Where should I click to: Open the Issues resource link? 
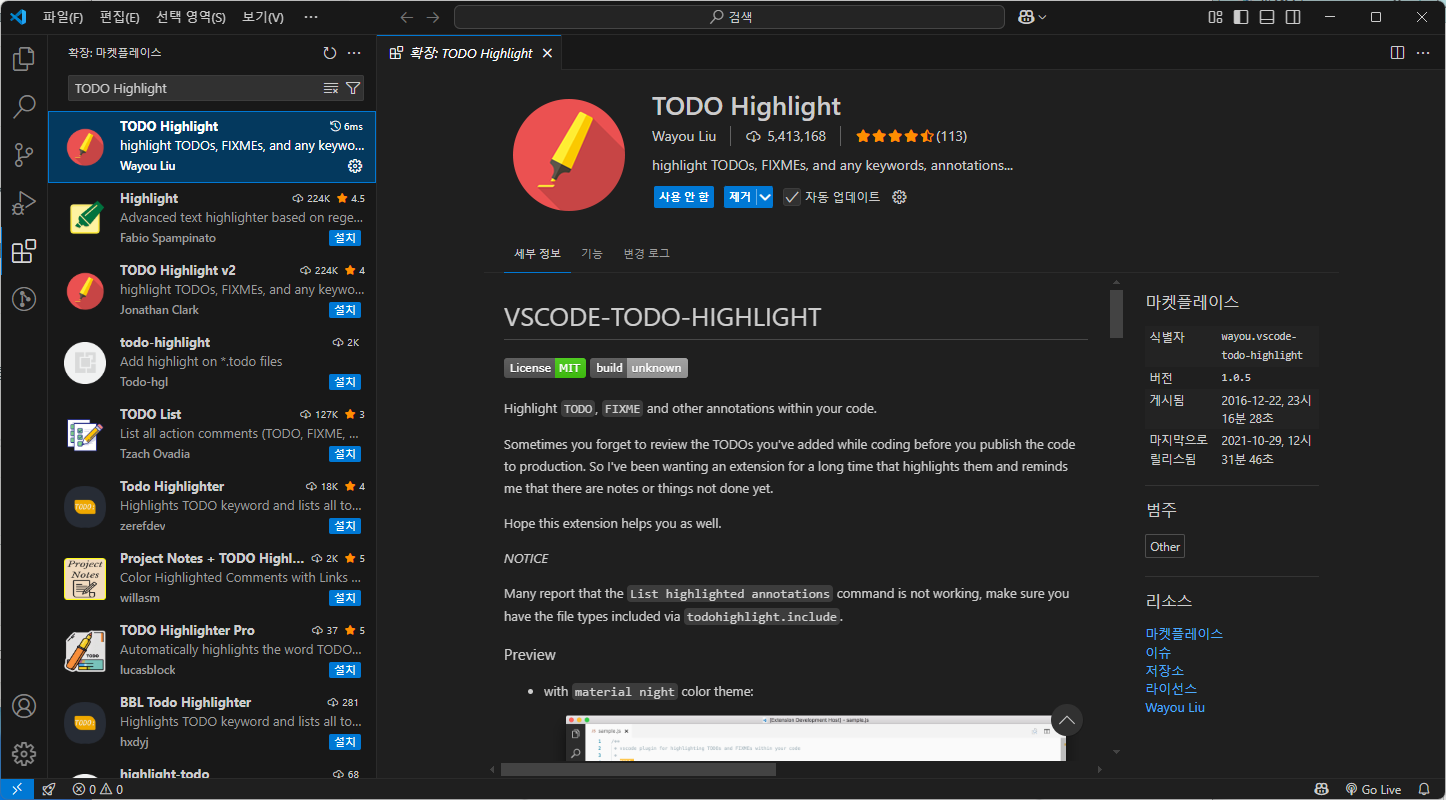pos(1158,652)
